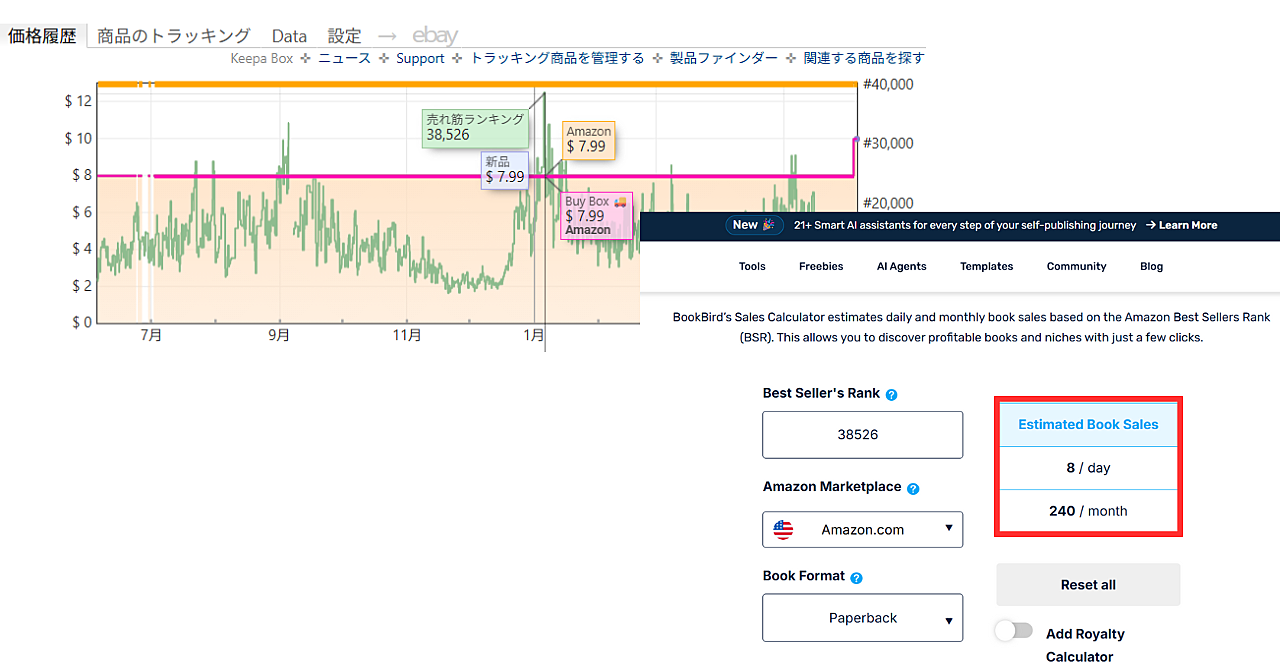The width and height of the screenshot is (1280, 670).
Task: Open トラッキング商品を管理する link
Action: point(557,58)
